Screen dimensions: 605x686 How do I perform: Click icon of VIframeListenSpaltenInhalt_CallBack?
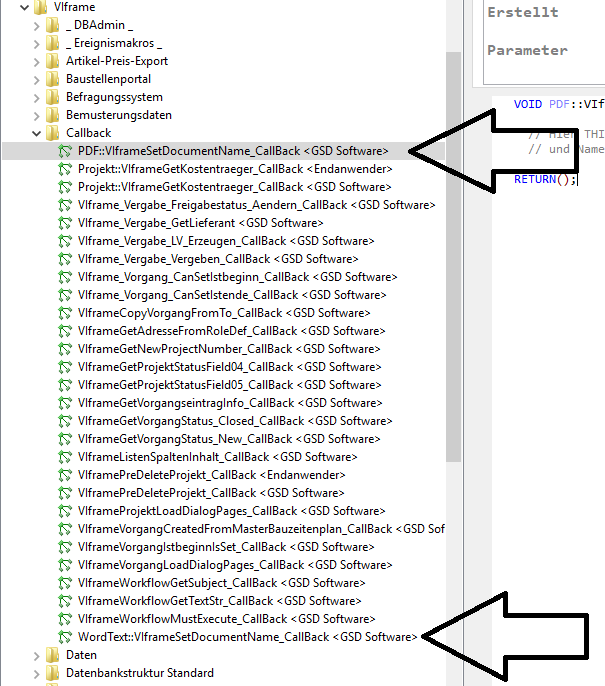click(x=65, y=457)
